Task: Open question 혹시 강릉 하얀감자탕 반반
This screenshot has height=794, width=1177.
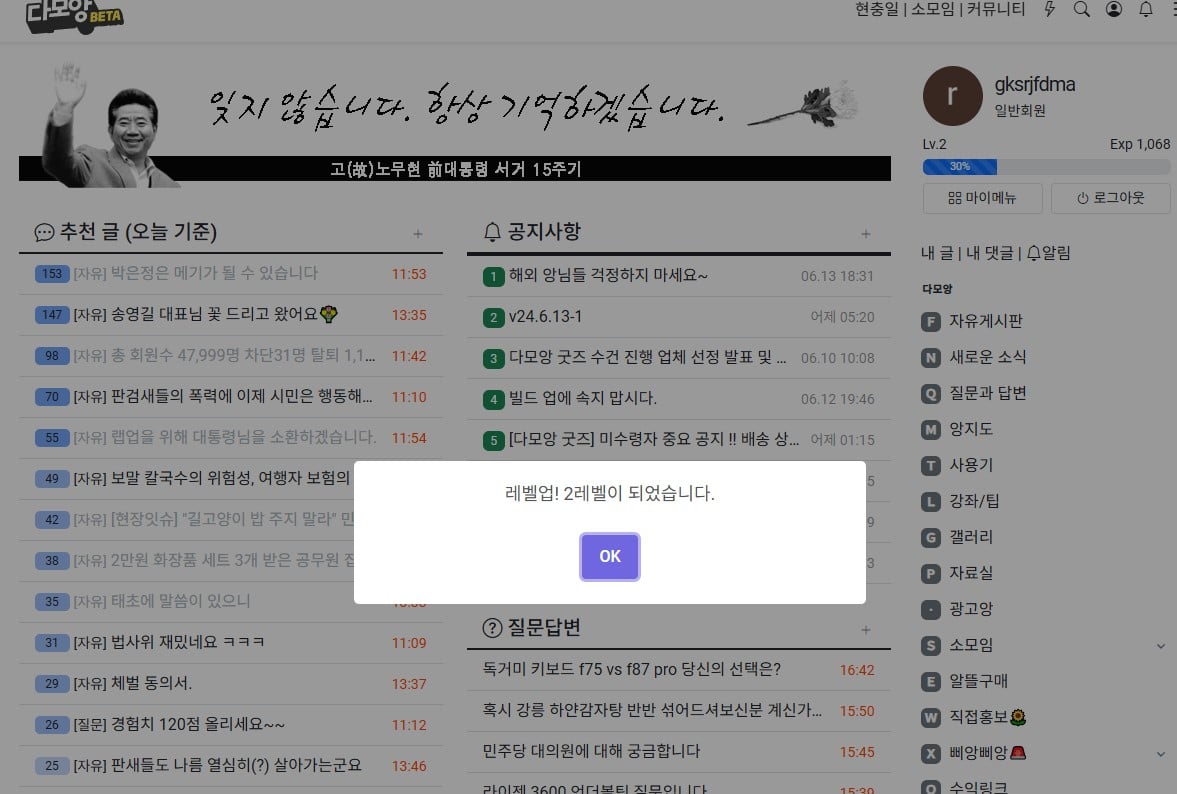Action: pos(652,710)
